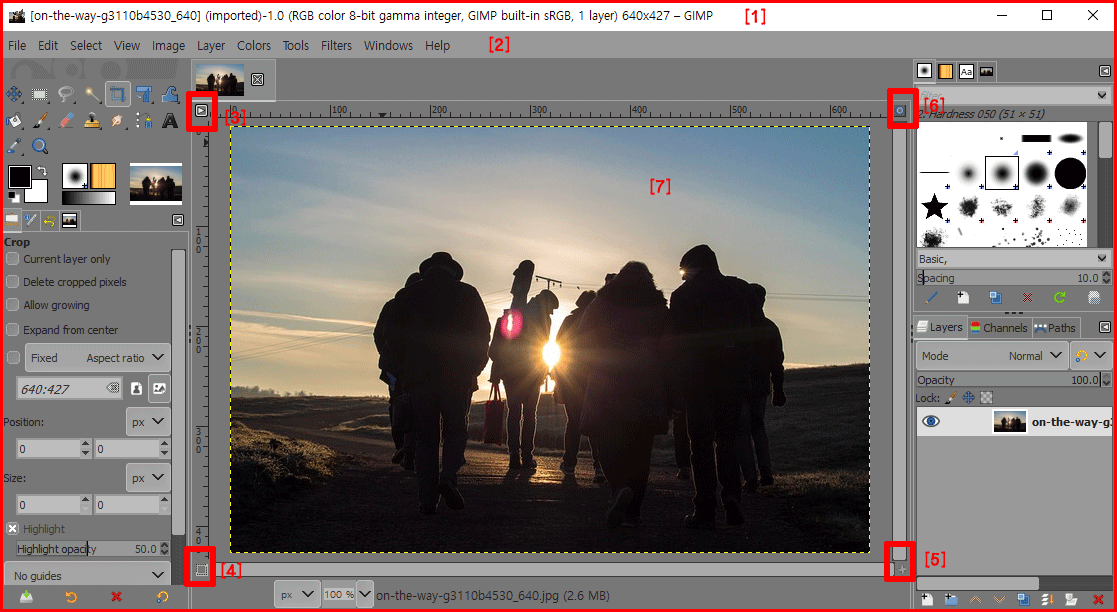
Task: Toggle zoom image when window size changes
Action: click(x=900, y=110)
